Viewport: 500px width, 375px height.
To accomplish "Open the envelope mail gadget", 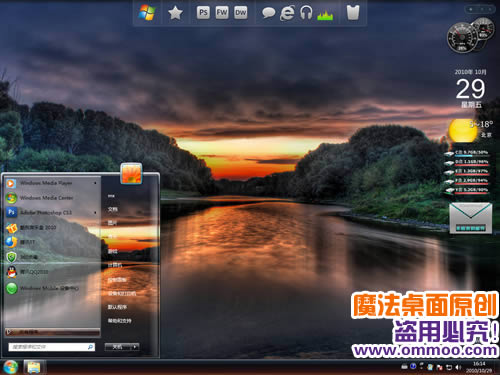I will (470, 218).
